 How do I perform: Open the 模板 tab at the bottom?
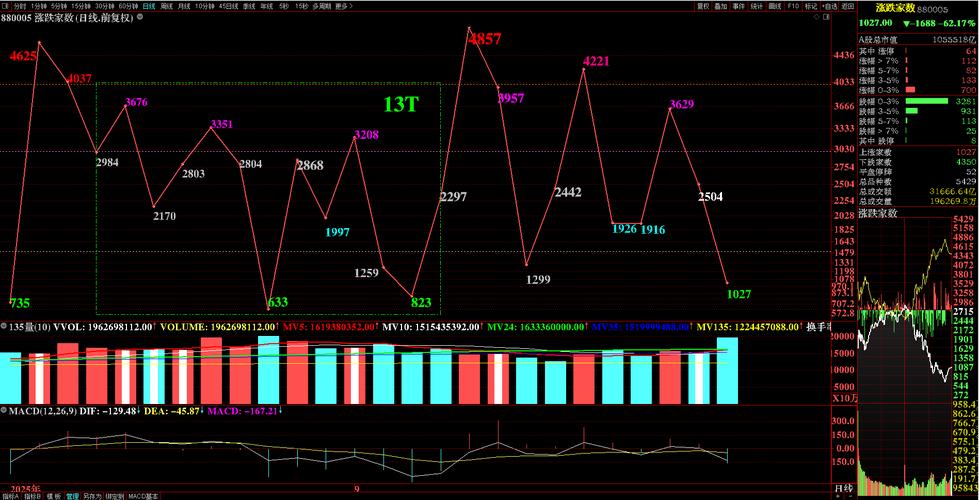click(50, 495)
